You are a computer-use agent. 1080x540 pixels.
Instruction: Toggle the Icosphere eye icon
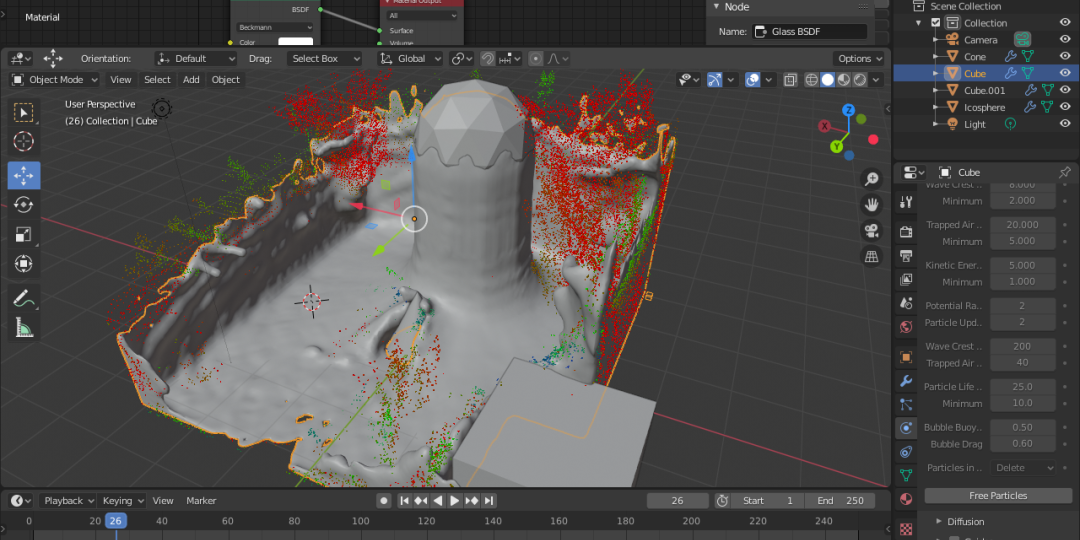point(1065,107)
